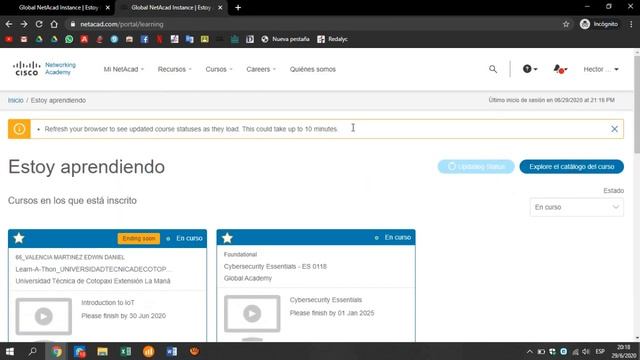
Task: Open Excel from the taskbar
Action: [x=126, y=351]
